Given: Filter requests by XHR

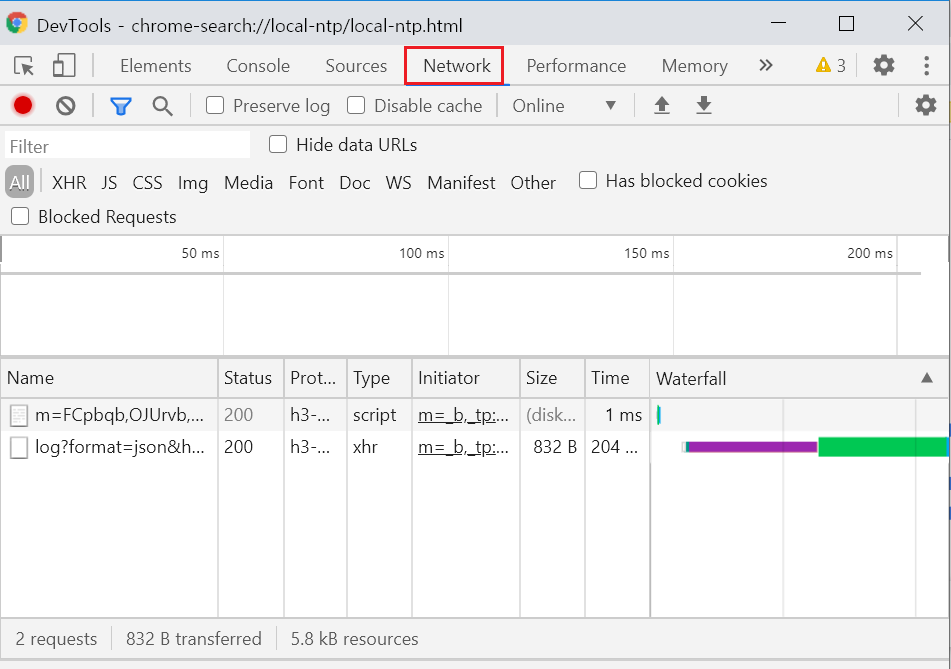Looking at the screenshot, I should (x=69, y=183).
